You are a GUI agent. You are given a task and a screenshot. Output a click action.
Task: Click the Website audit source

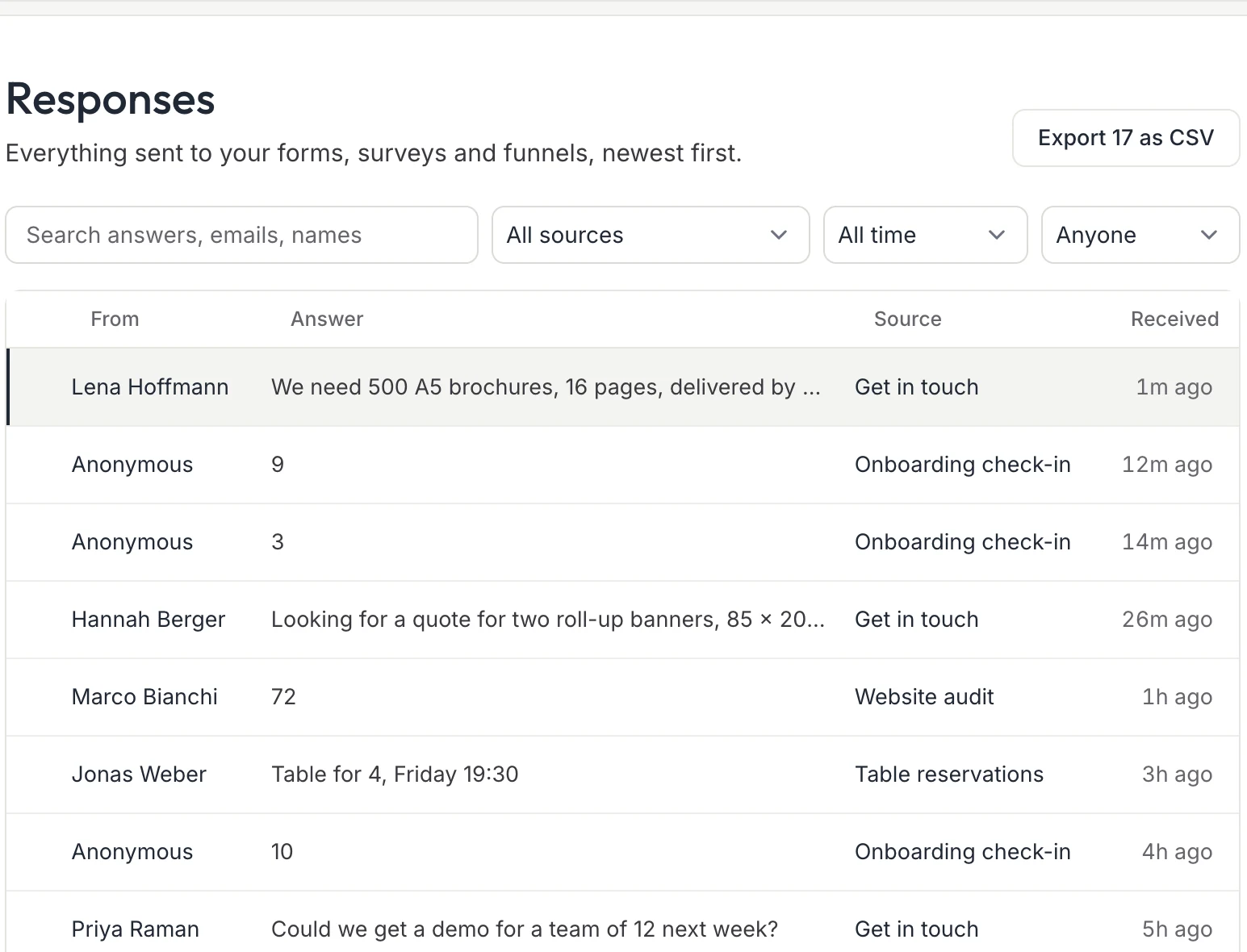pos(924,697)
